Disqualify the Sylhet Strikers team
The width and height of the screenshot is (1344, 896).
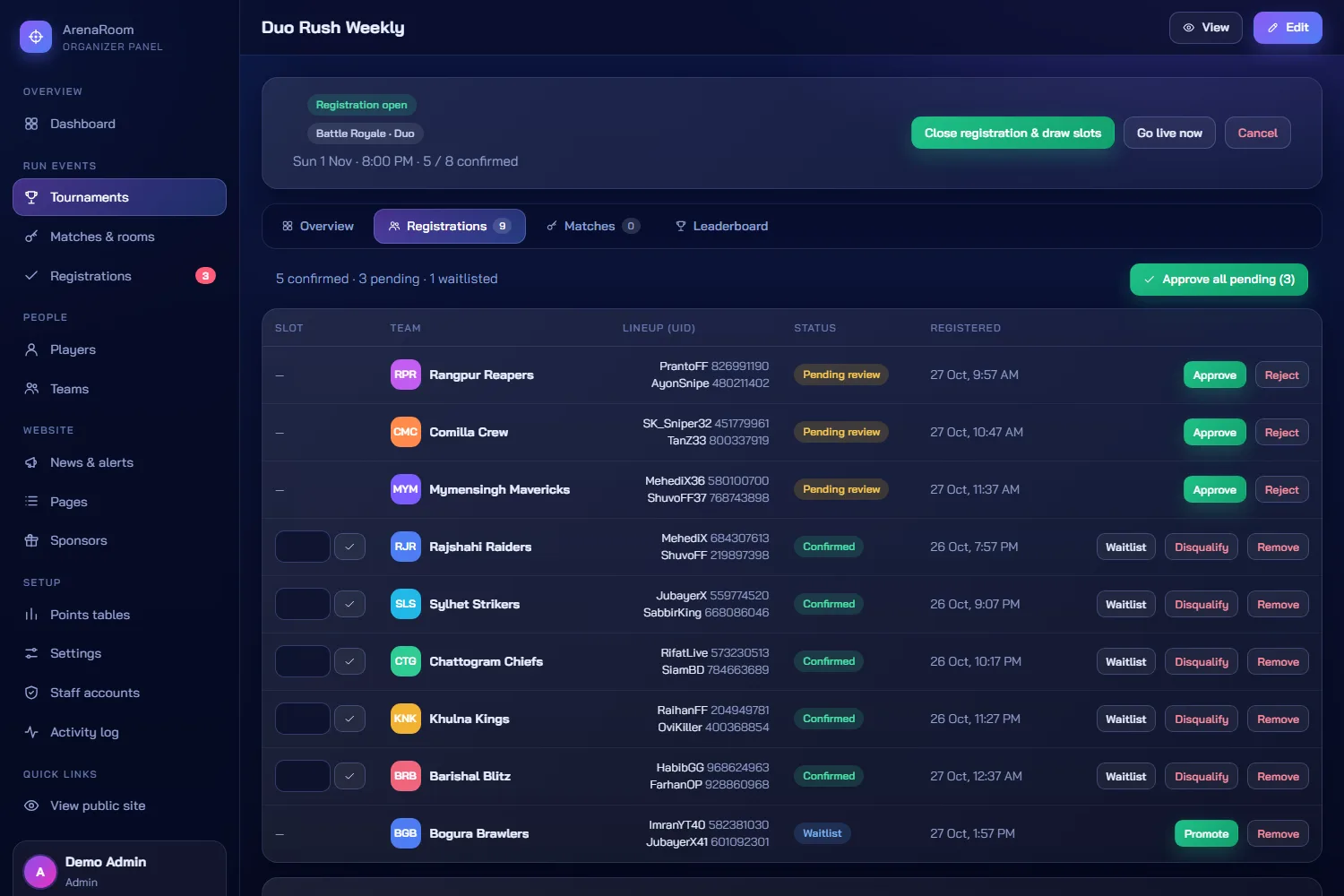[1202, 605]
